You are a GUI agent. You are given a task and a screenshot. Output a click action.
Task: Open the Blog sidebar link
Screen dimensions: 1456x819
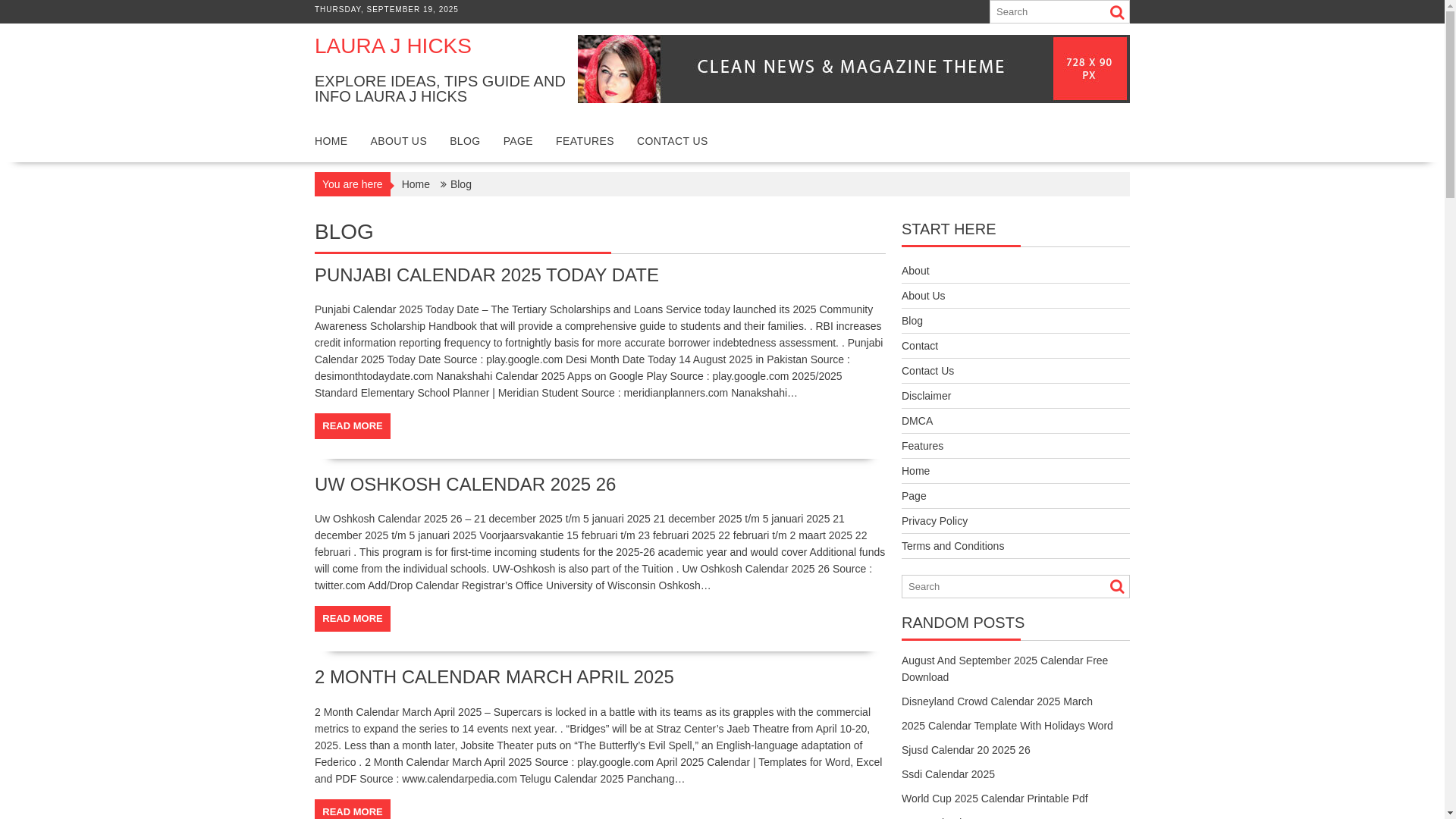(x=912, y=321)
